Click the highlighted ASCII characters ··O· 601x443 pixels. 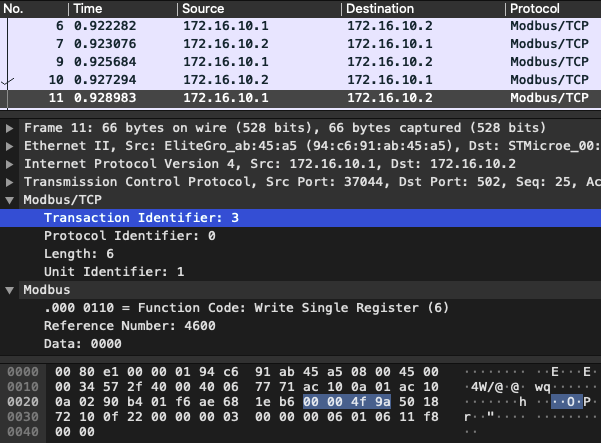point(567,402)
